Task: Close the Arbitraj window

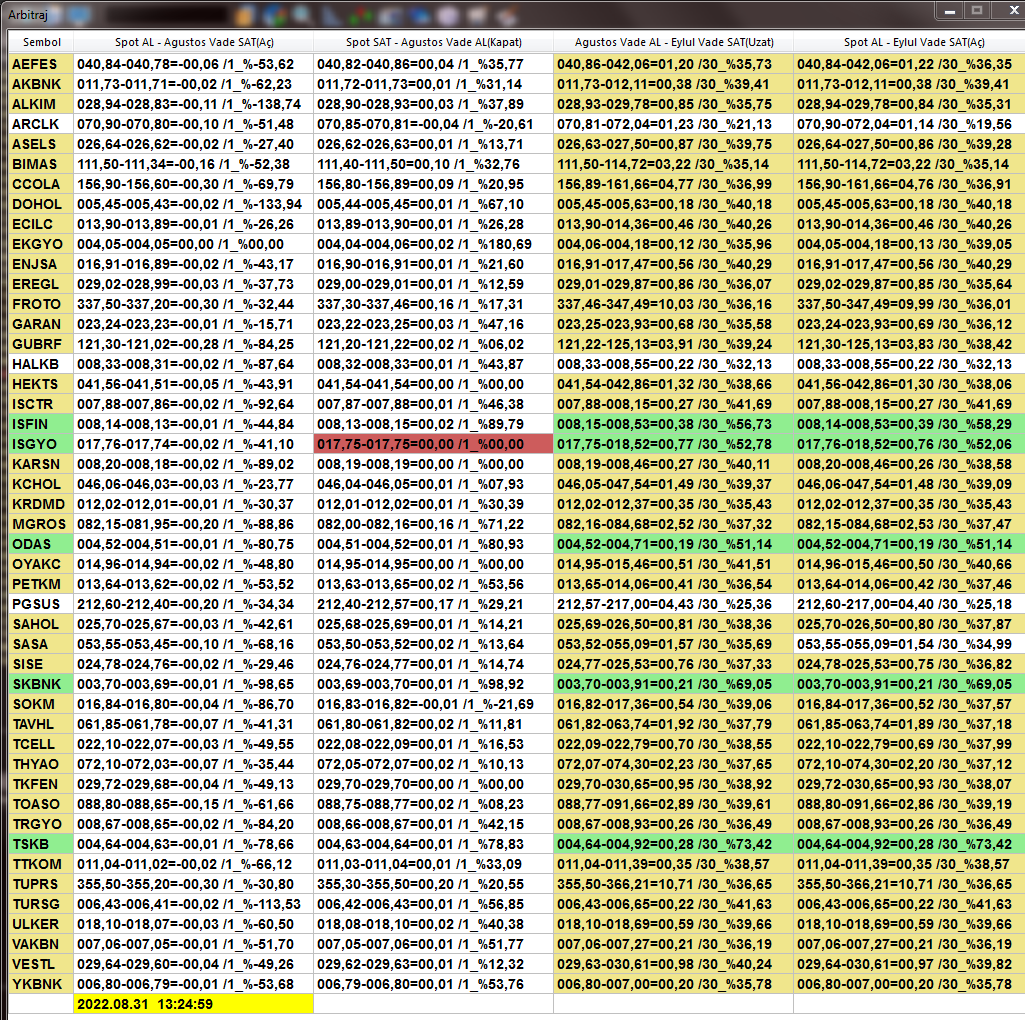Action: point(1011,10)
